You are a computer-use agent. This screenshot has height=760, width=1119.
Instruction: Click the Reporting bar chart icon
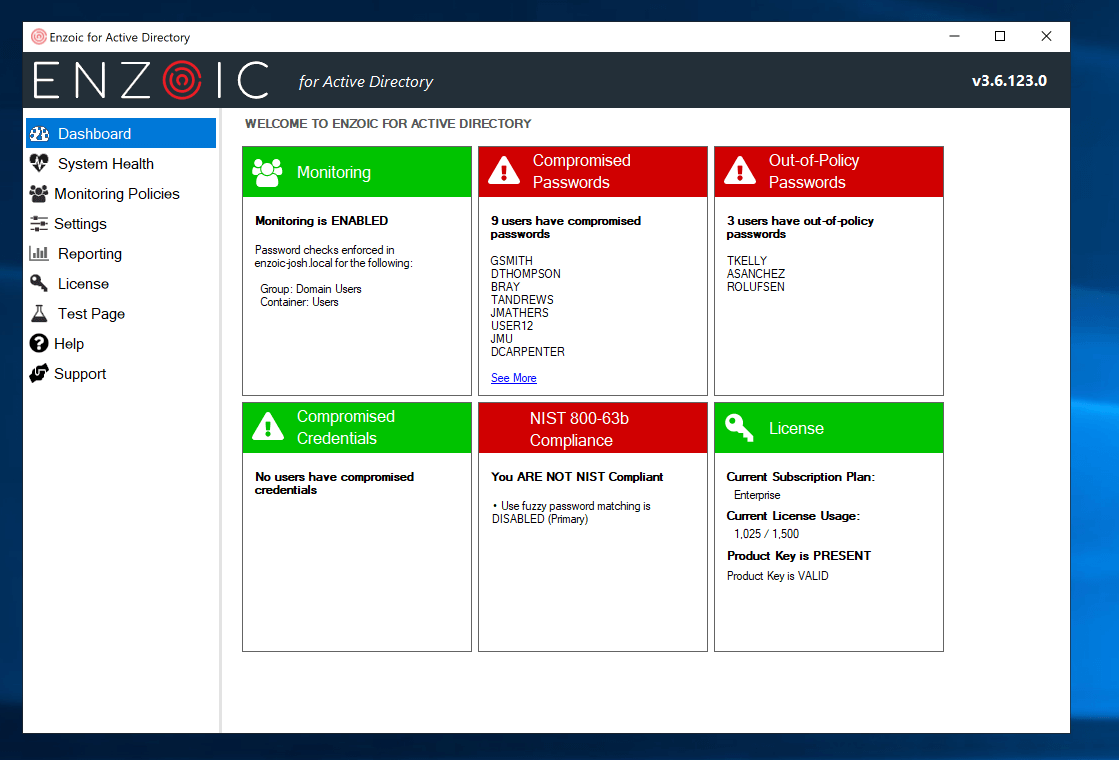click(x=39, y=254)
